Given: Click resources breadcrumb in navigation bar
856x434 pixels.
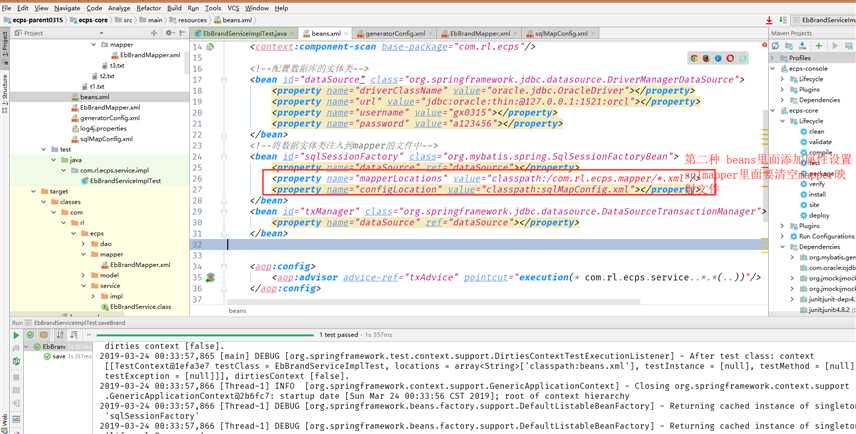Looking at the screenshot, I should (x=188, y=20).
